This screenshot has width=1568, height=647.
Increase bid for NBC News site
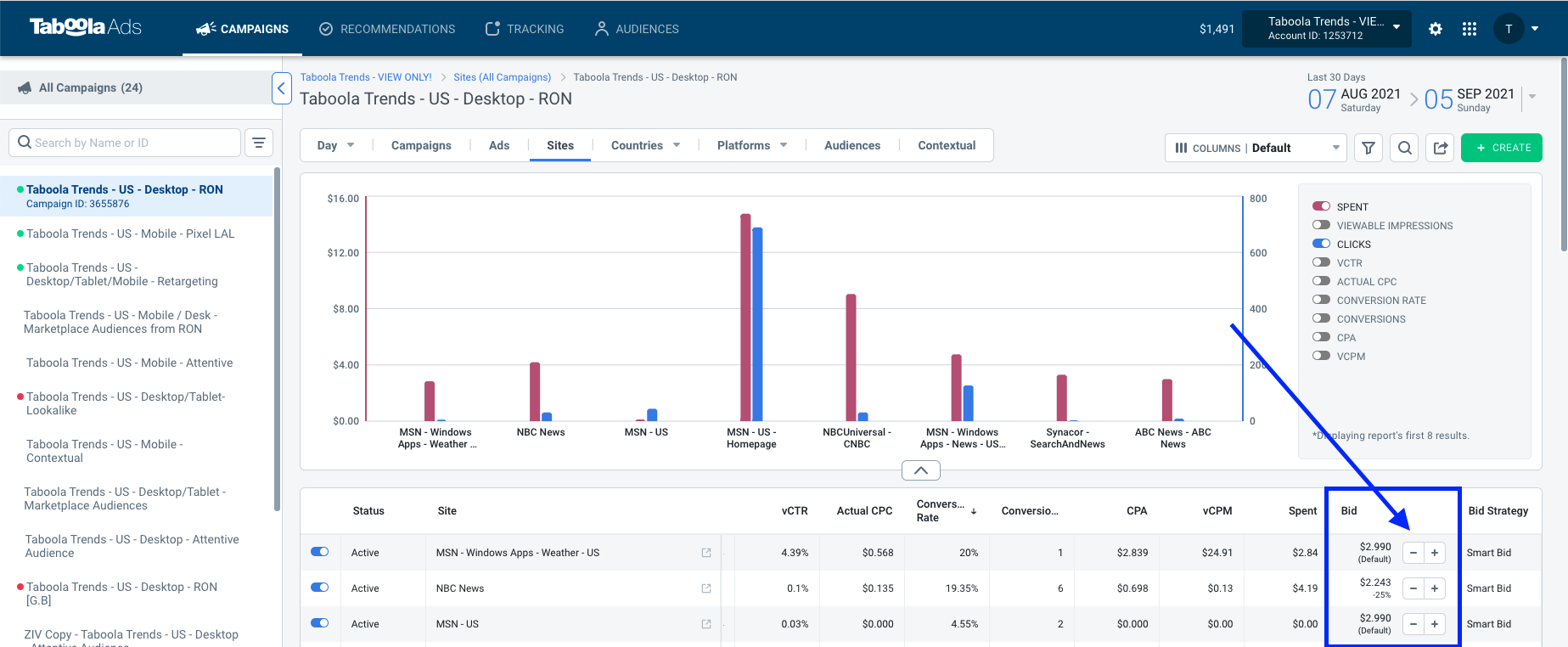pos(1435,588)
